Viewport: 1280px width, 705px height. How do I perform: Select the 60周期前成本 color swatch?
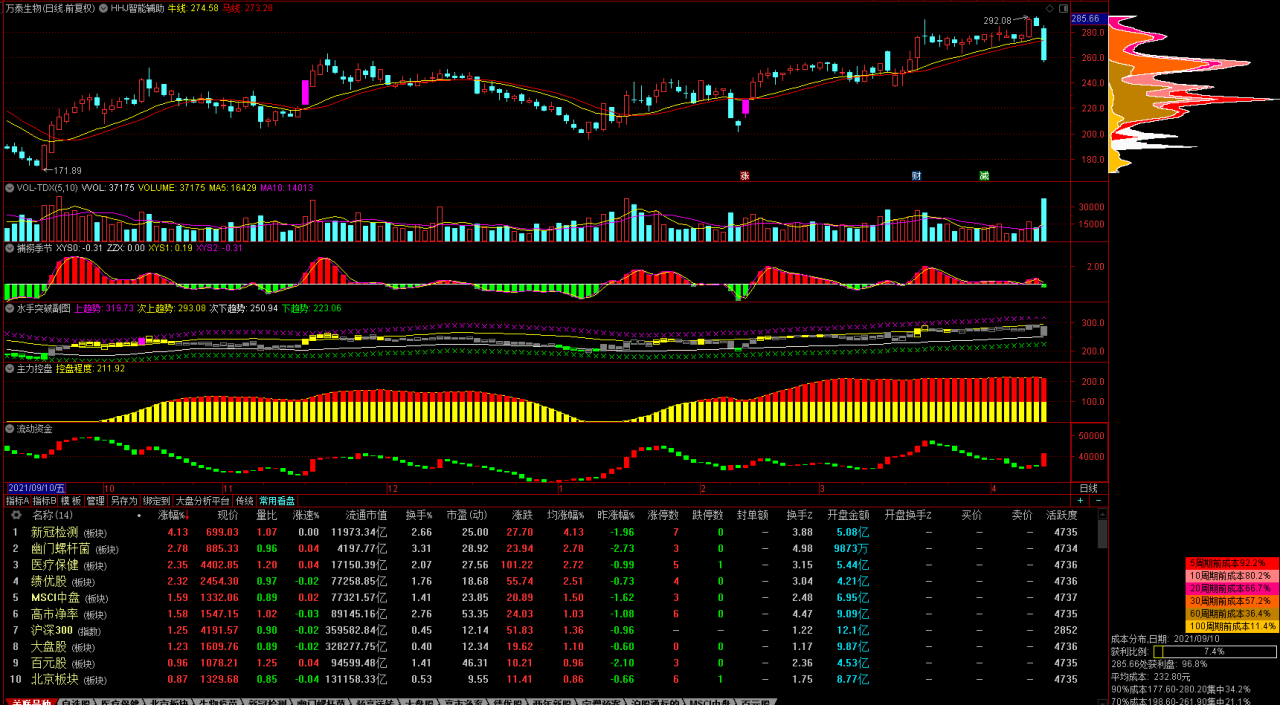coord(1231,614)
